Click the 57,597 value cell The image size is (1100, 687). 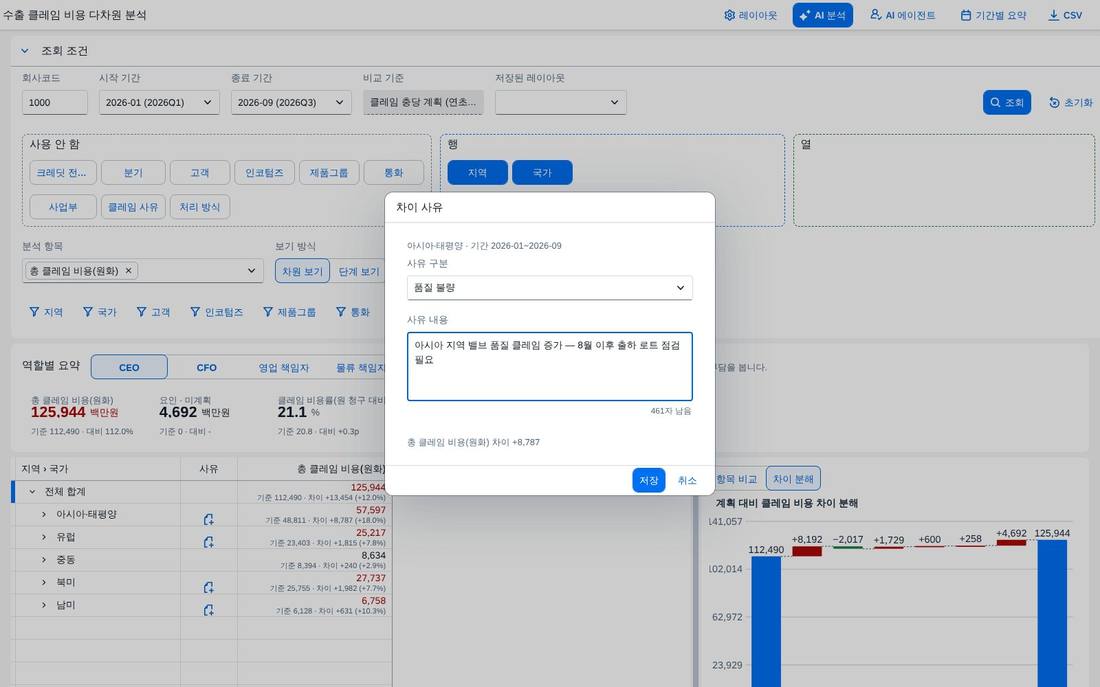click(315, 514)
